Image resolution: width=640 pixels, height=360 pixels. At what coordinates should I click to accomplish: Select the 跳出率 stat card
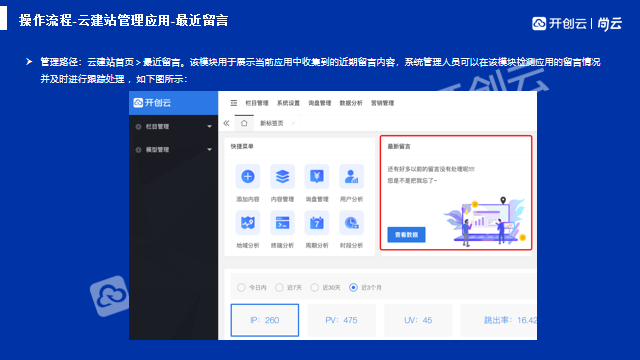[x=498, y=320]
